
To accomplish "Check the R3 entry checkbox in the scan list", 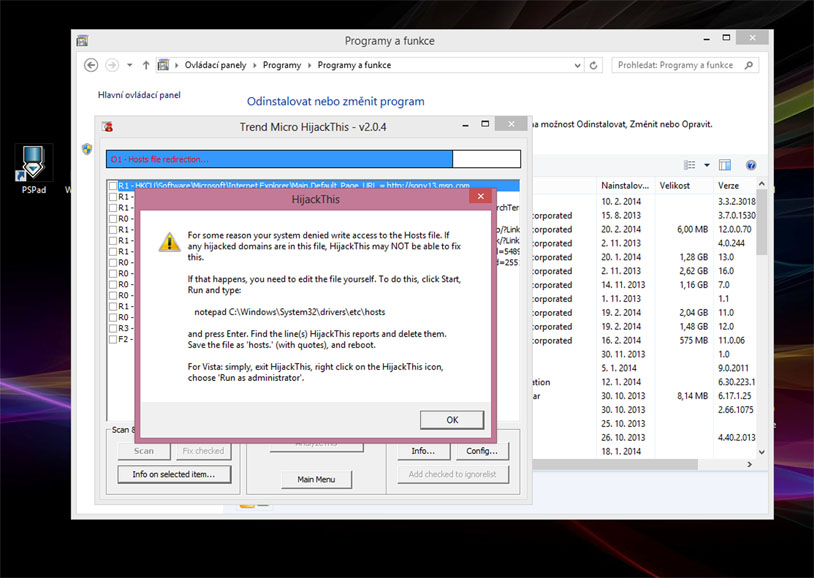I will 112,328.
